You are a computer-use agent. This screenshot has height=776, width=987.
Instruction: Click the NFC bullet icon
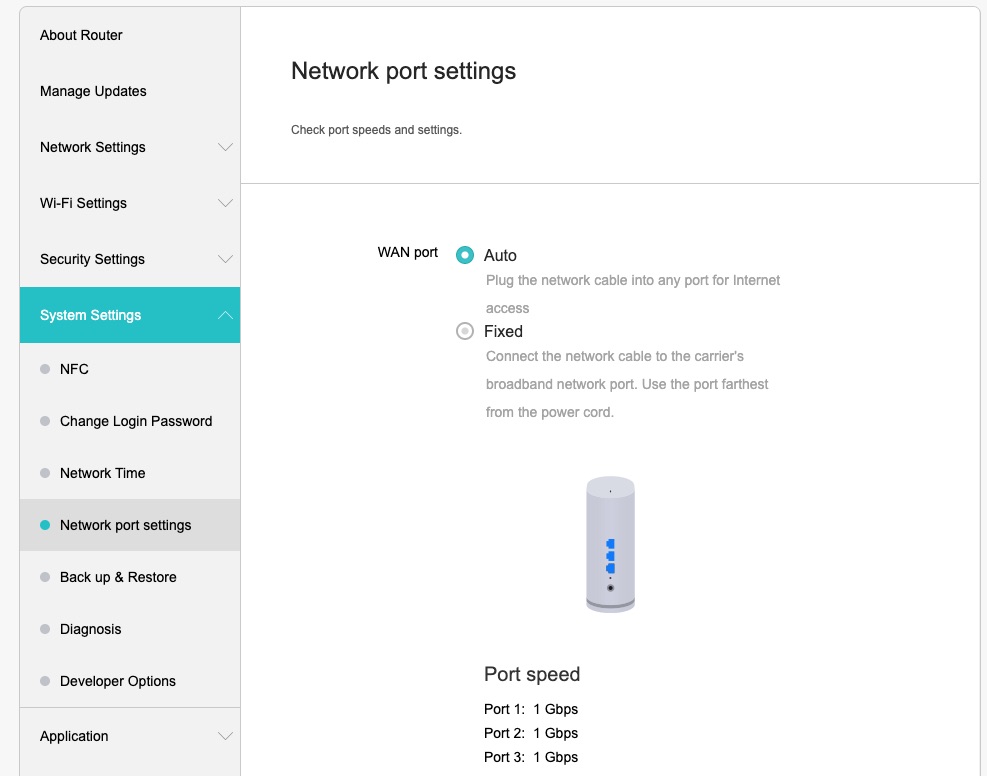[45, 369]
